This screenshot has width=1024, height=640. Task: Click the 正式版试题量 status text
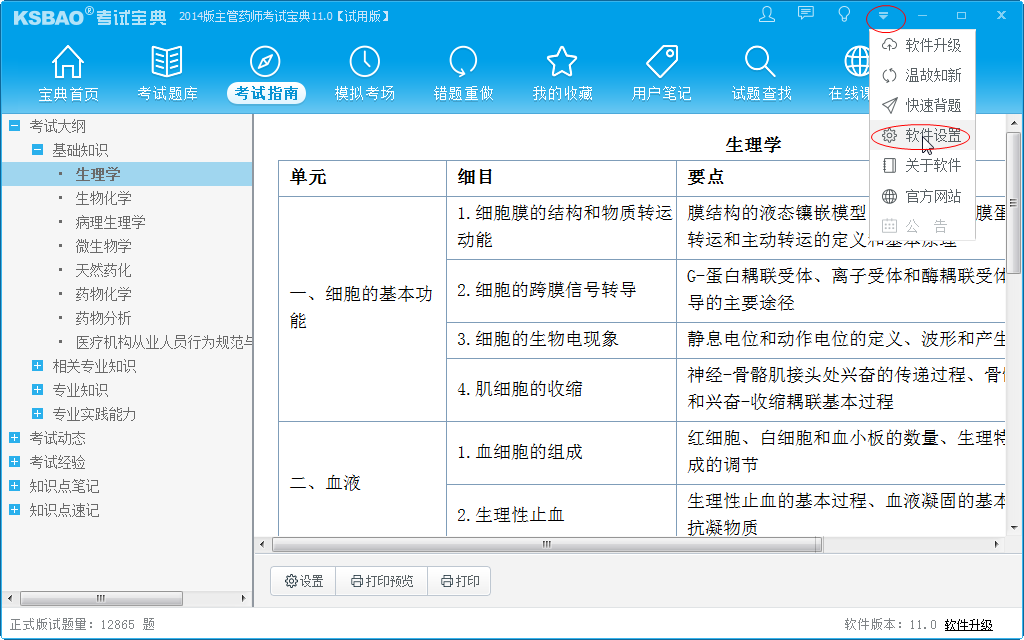pos(82,625)
